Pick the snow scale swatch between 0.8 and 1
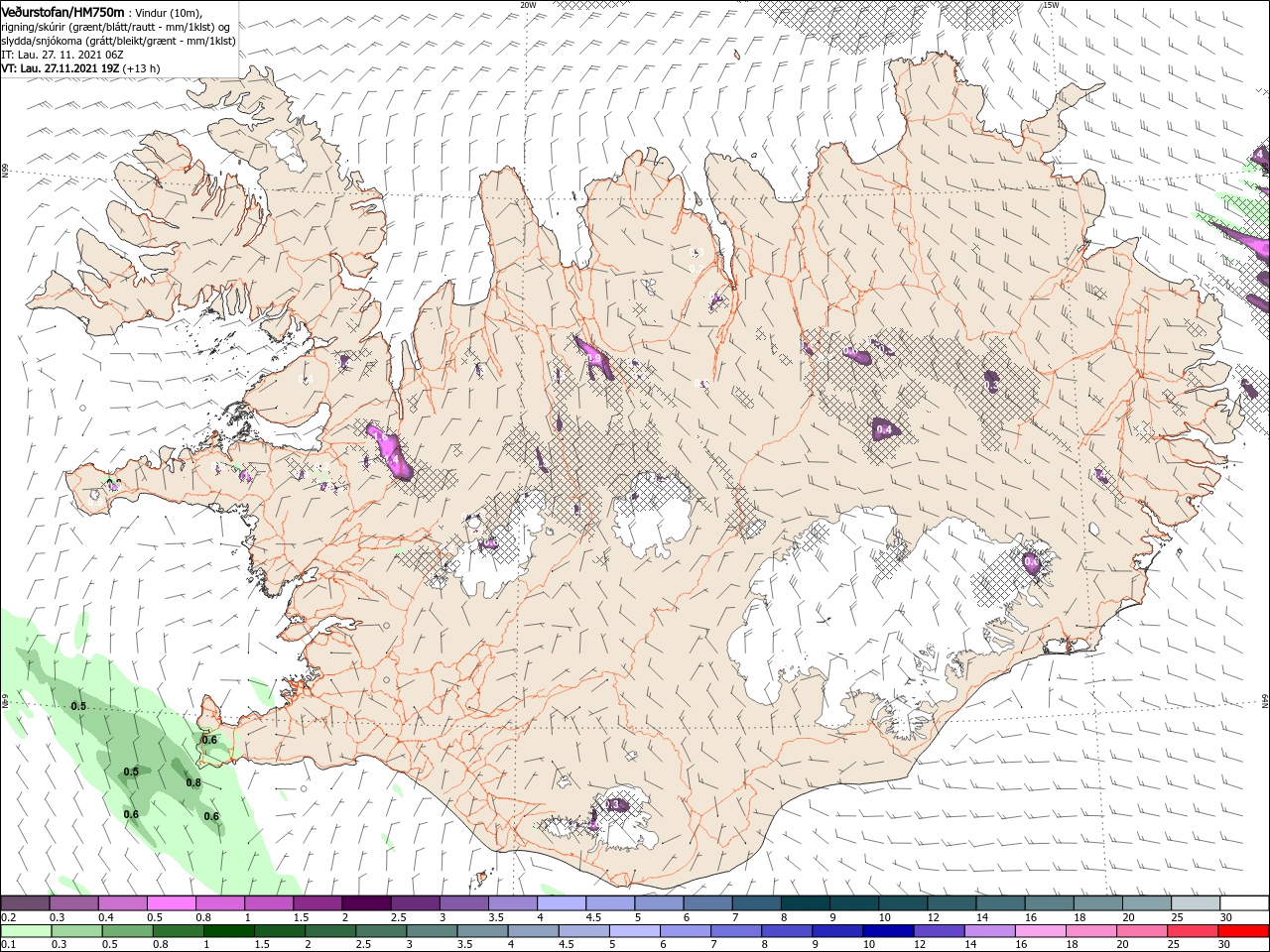Image resolution: width=1270 pixels, height=952 pixels. tap(220, 903)
